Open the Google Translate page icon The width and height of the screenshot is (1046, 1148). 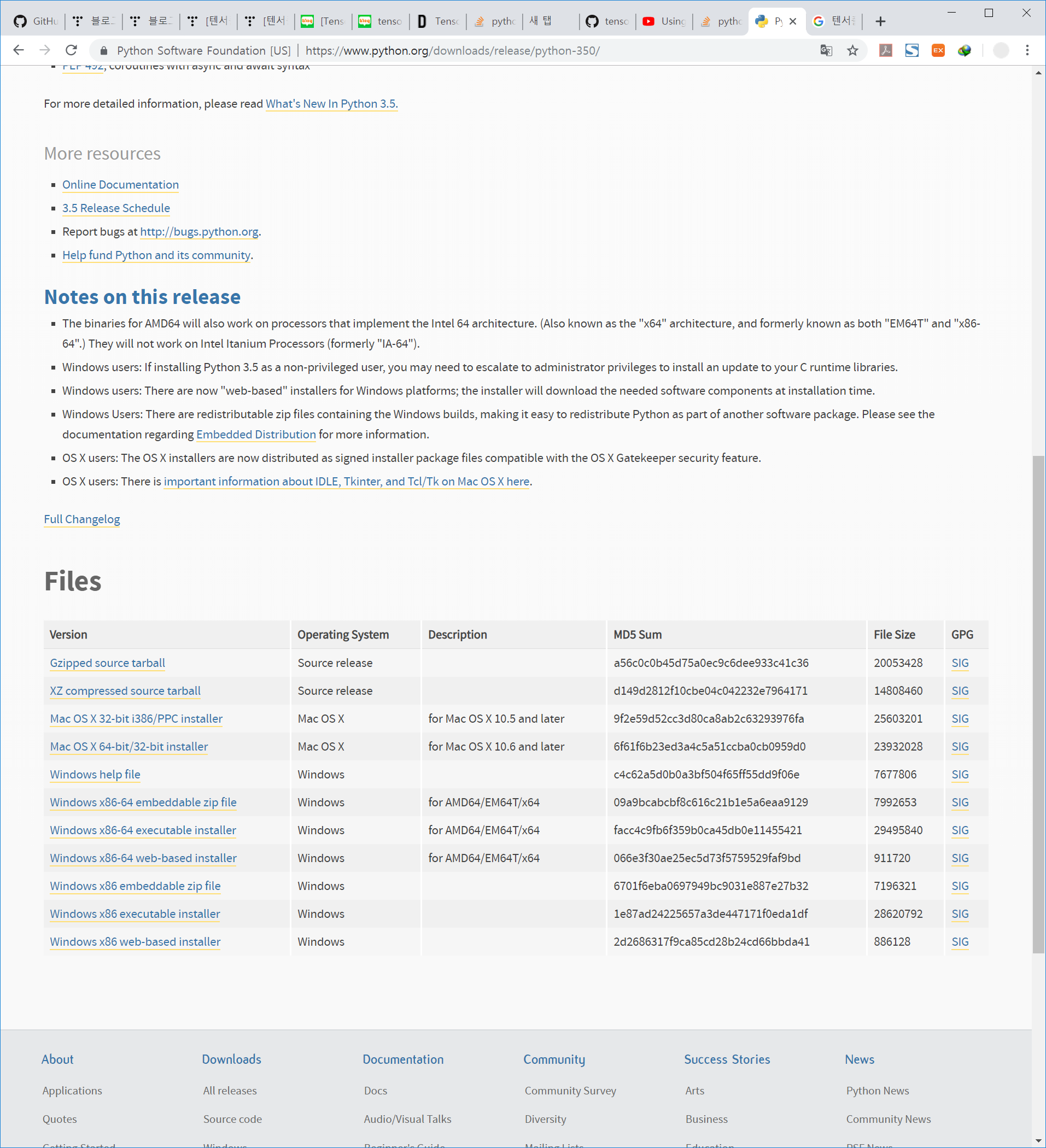click(826, 50)
